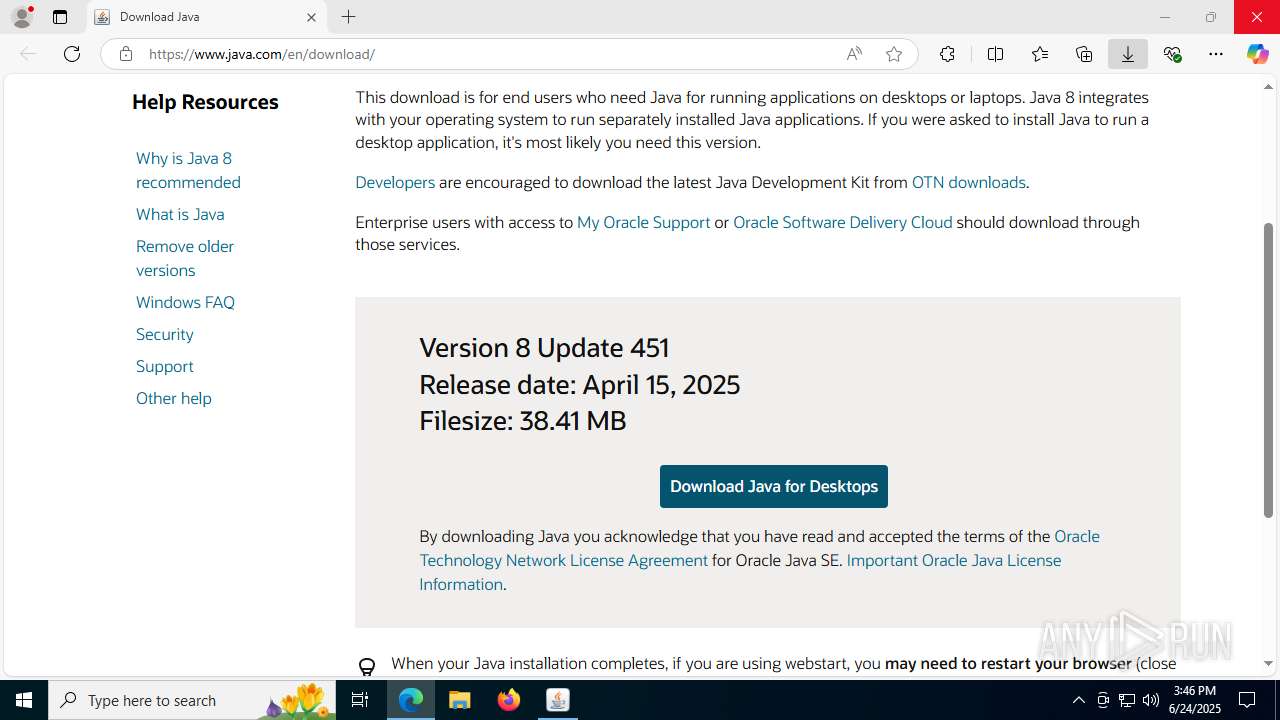Viewport: 1280px width, 720px height.
Task: Refresh the page
Action: (x=72, y=54)
